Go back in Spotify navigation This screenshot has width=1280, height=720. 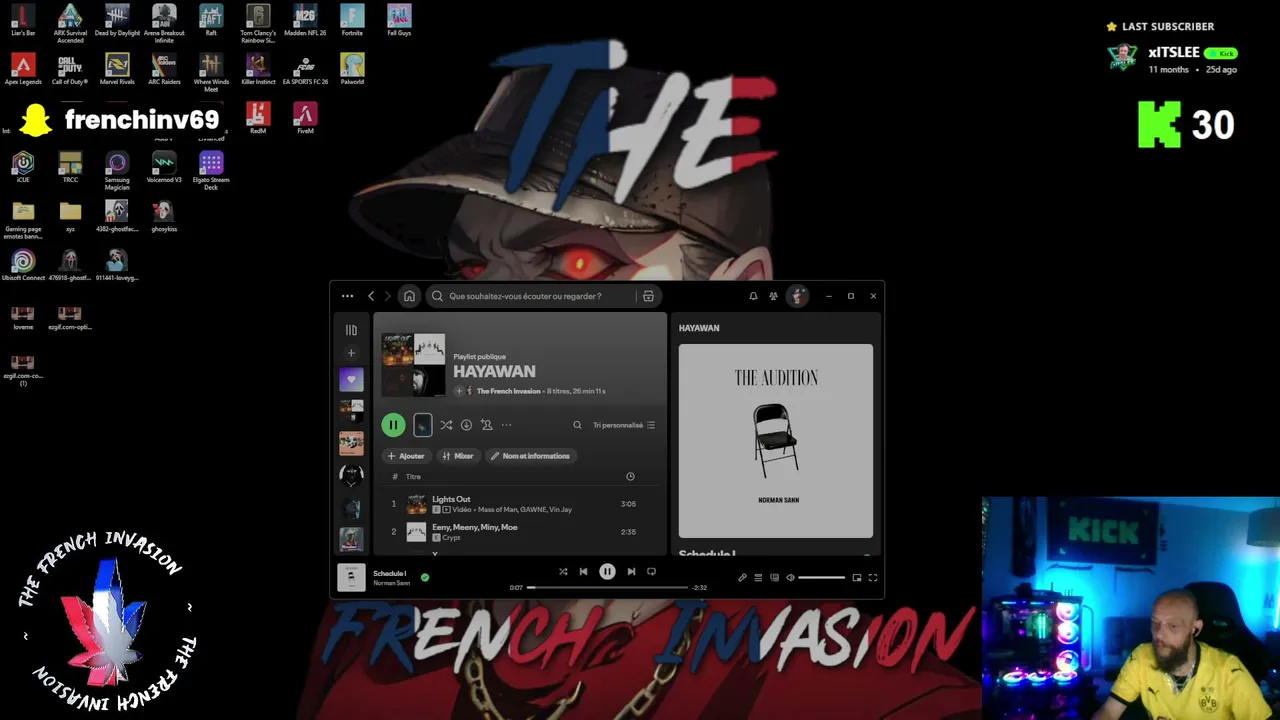click(371, 296)
